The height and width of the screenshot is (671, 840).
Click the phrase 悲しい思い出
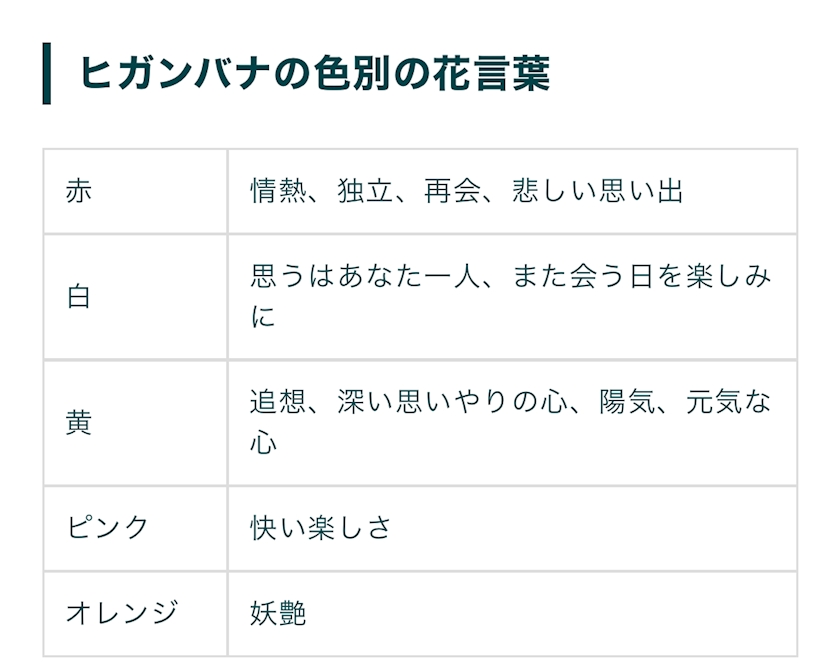(597, 191)
